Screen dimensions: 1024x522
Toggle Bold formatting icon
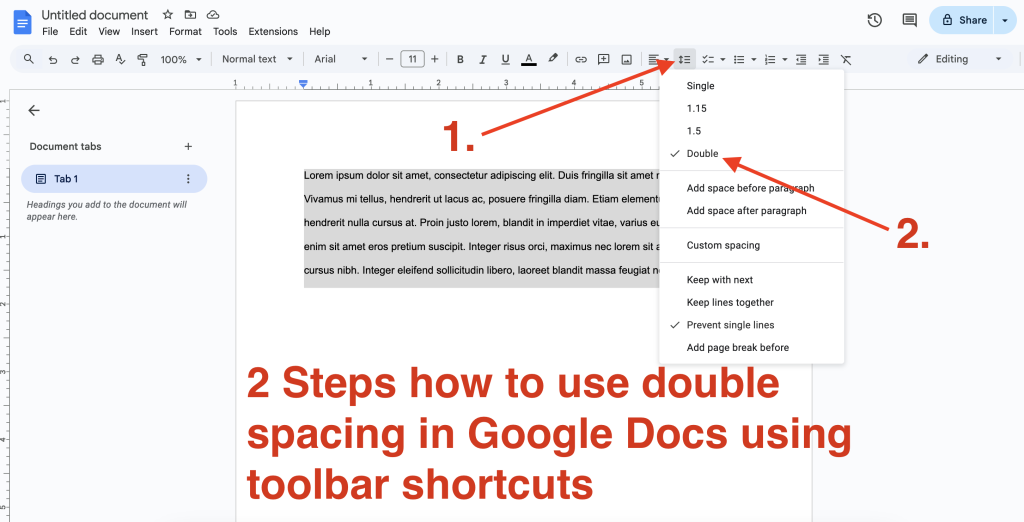coord(460,59)
